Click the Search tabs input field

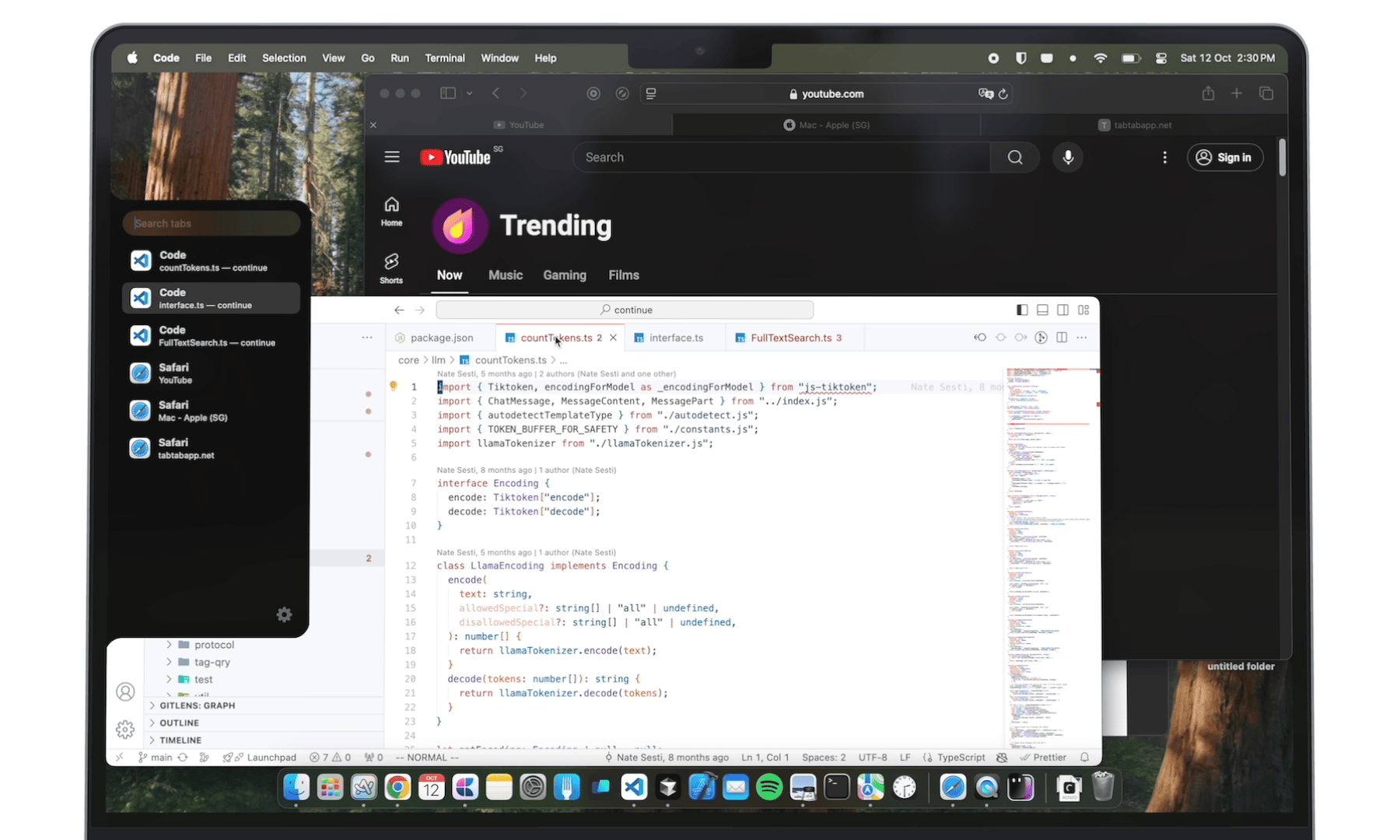coord(212,223)
